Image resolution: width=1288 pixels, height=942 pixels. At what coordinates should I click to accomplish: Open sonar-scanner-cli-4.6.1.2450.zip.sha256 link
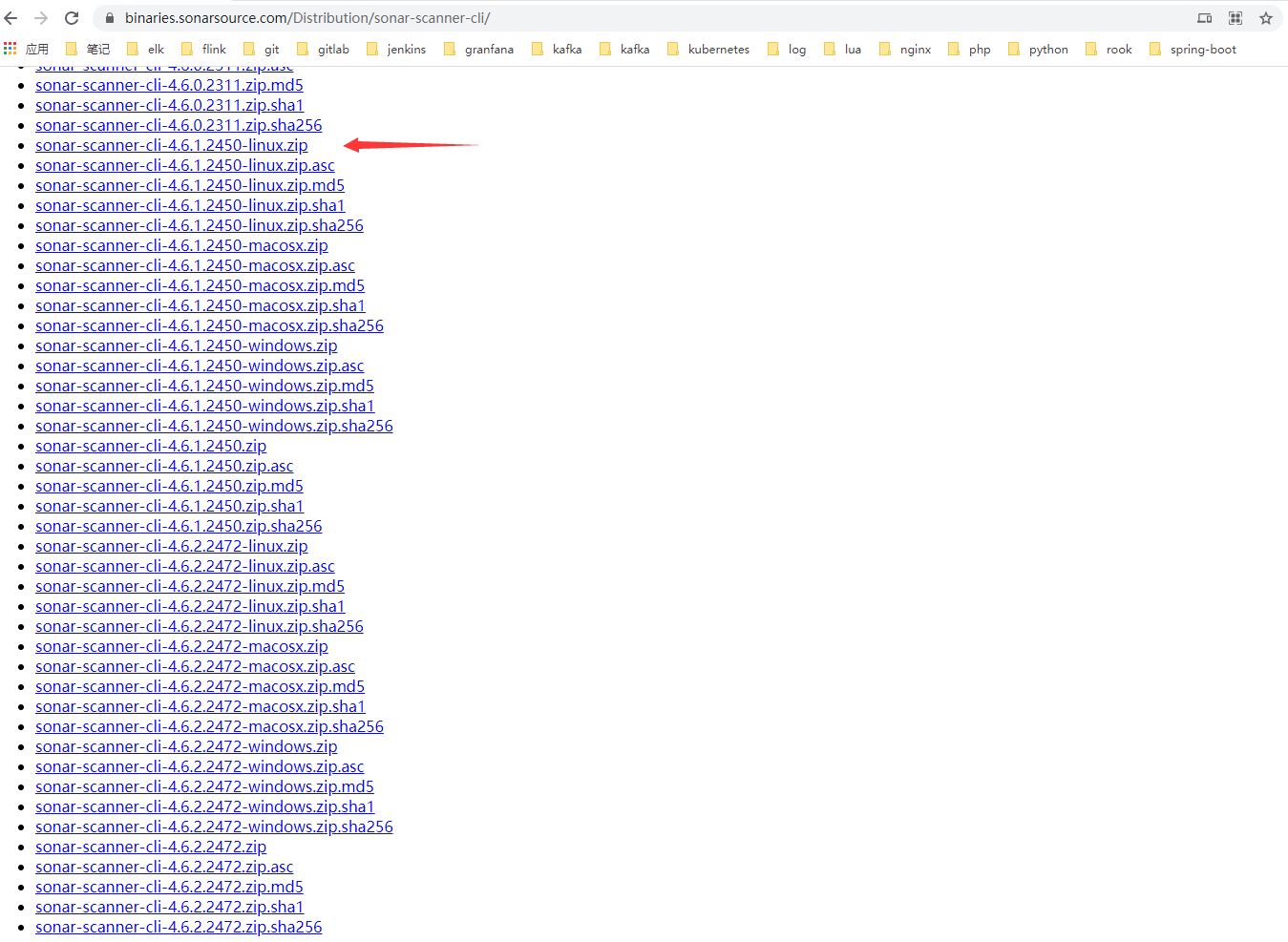click(179, 526)
